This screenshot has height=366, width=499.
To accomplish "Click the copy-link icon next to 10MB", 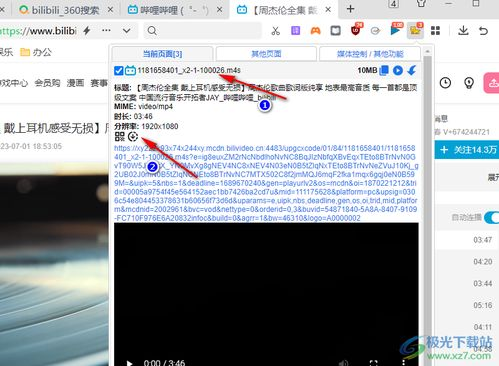I will (384, 70).
